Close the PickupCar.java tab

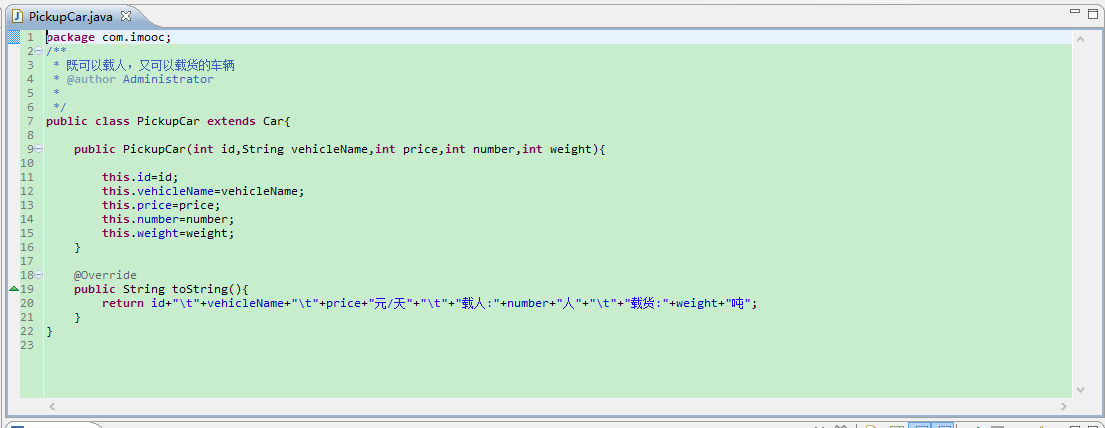pos(126,16)
